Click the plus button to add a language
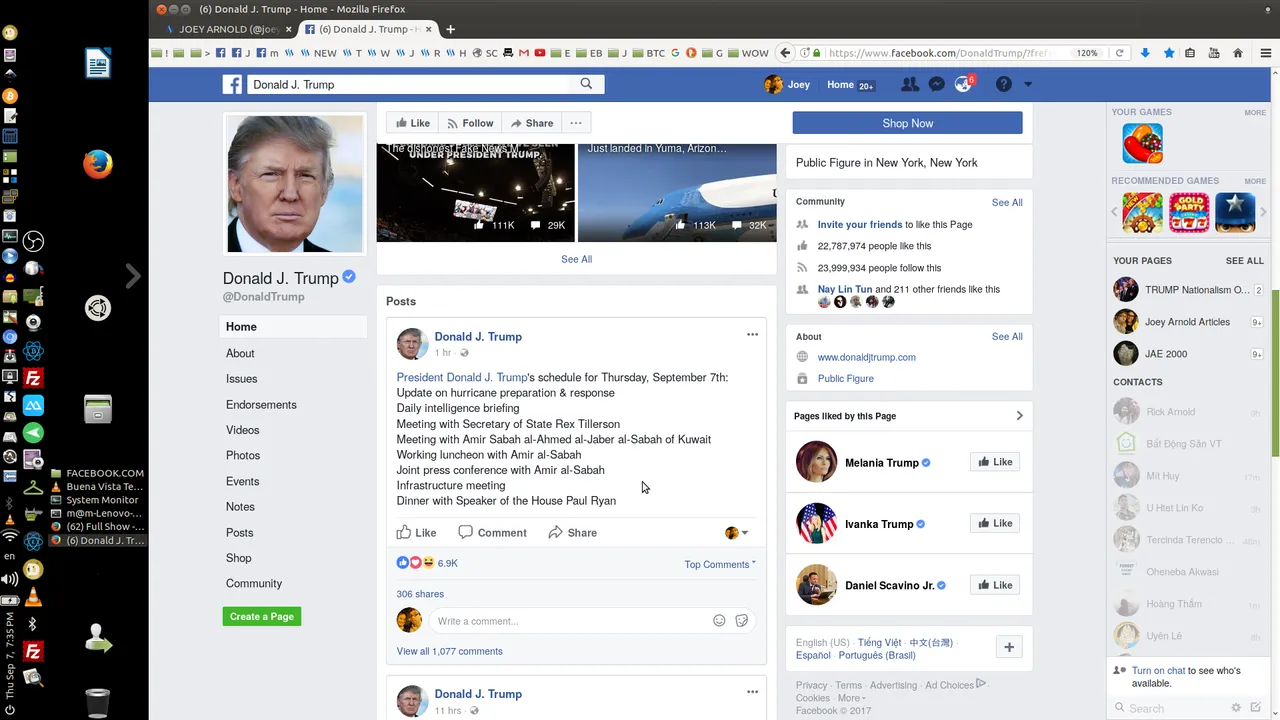Viewport: 1280px width, 720px height. tap(1009, 647)
